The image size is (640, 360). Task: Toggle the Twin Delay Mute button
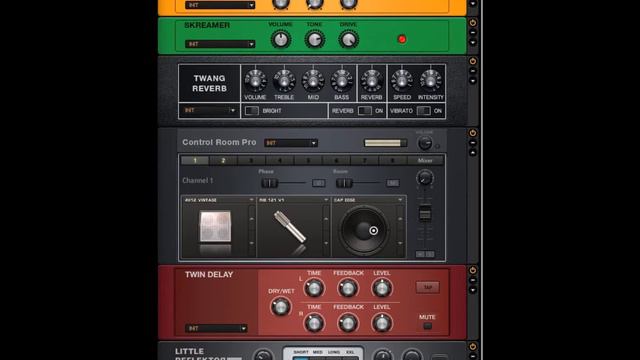(x=427, y=326)
